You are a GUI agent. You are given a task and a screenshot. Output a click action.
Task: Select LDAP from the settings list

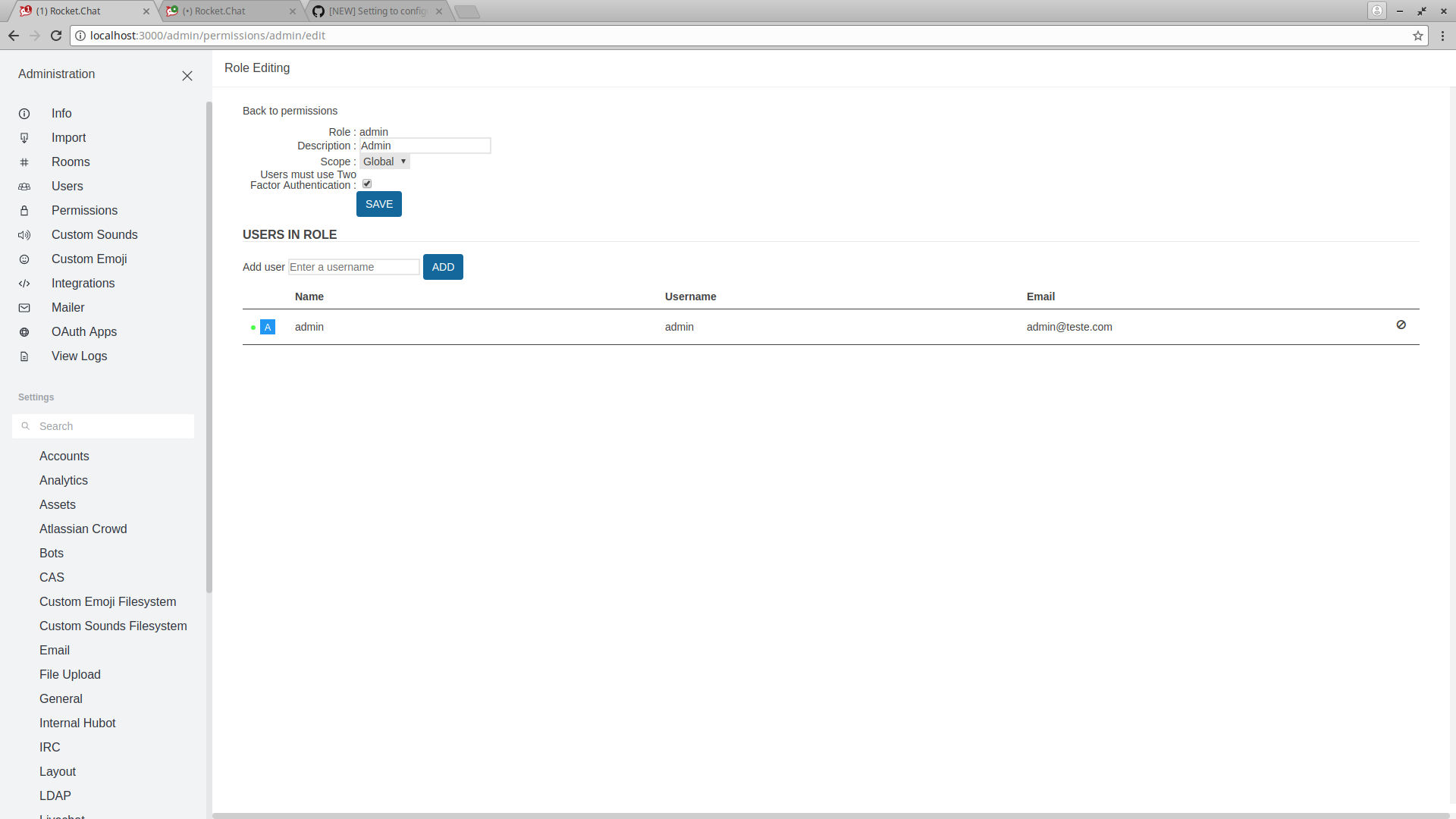[x=55, y=795]
